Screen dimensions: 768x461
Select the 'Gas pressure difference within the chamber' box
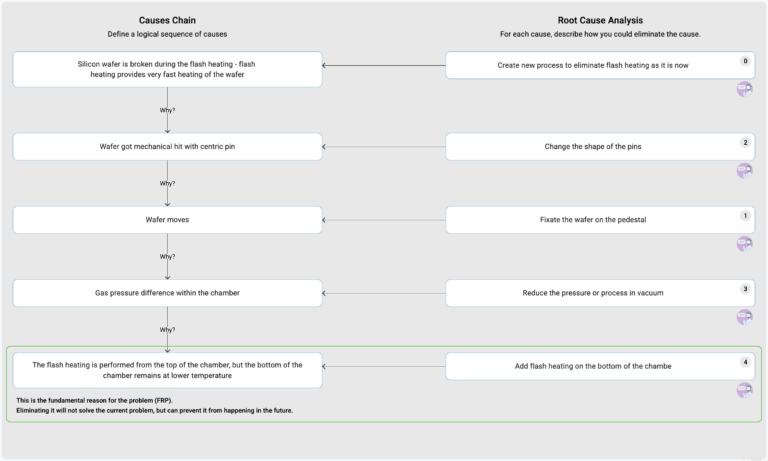[x=167, y=293]
